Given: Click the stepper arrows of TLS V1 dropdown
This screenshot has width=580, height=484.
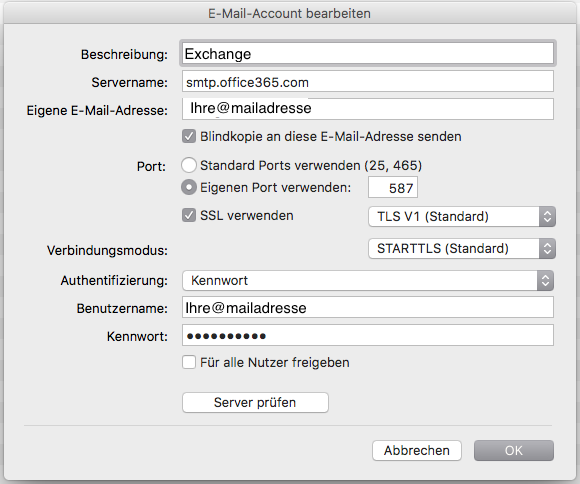Looking at the screenshot, I should coord(547,216).
